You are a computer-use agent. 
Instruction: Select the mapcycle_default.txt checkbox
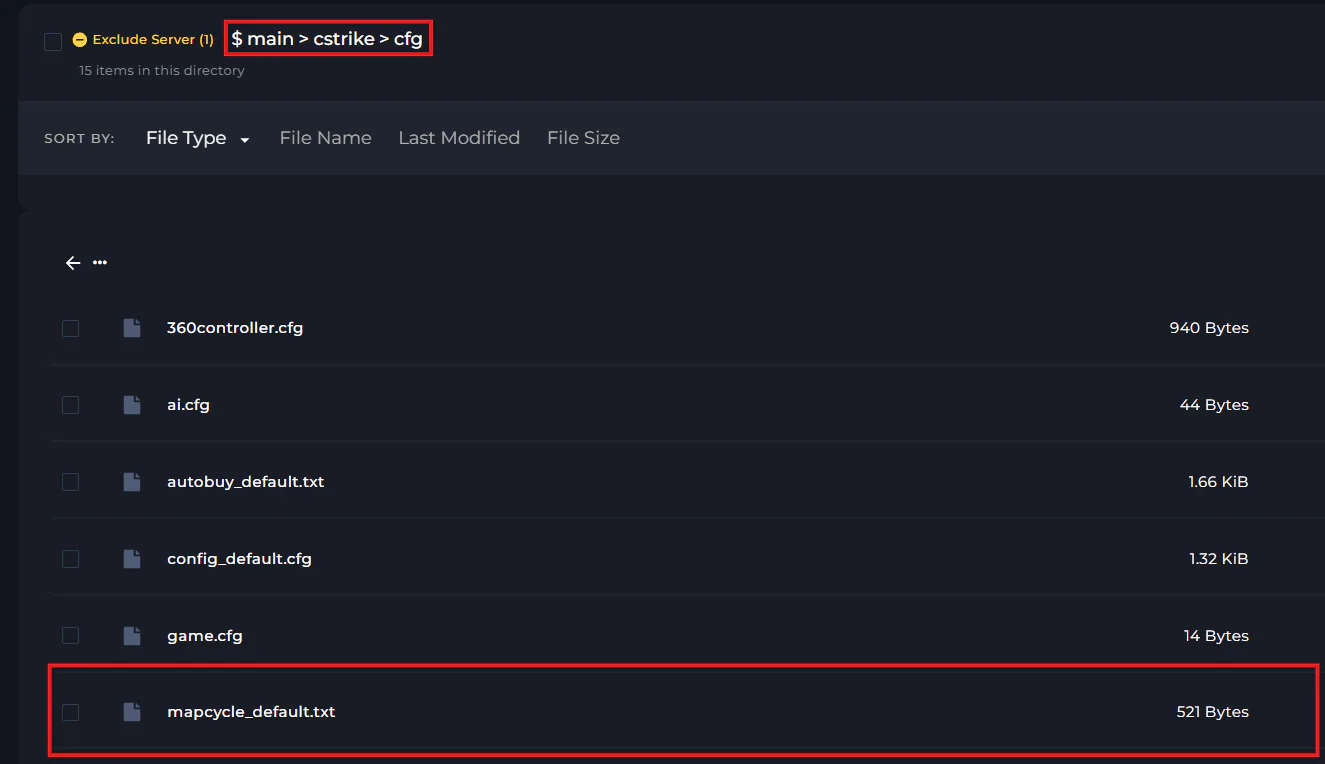[x=70, y=712]
